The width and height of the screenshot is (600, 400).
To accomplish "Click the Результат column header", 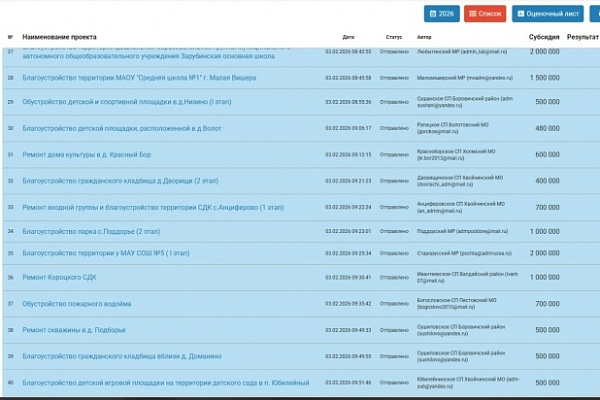I will (x=582, y=36).
